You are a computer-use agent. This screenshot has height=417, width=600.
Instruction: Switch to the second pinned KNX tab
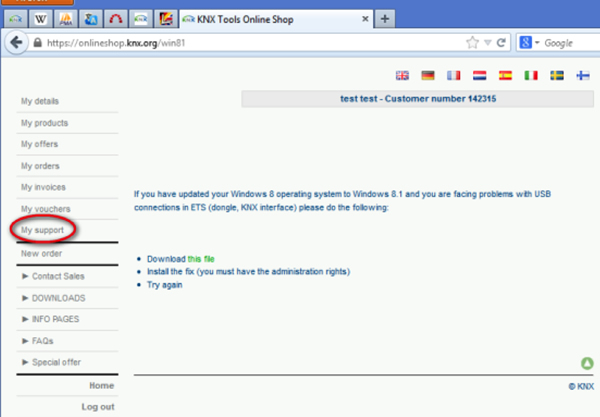pyautogui.click(x=140, y=19)
